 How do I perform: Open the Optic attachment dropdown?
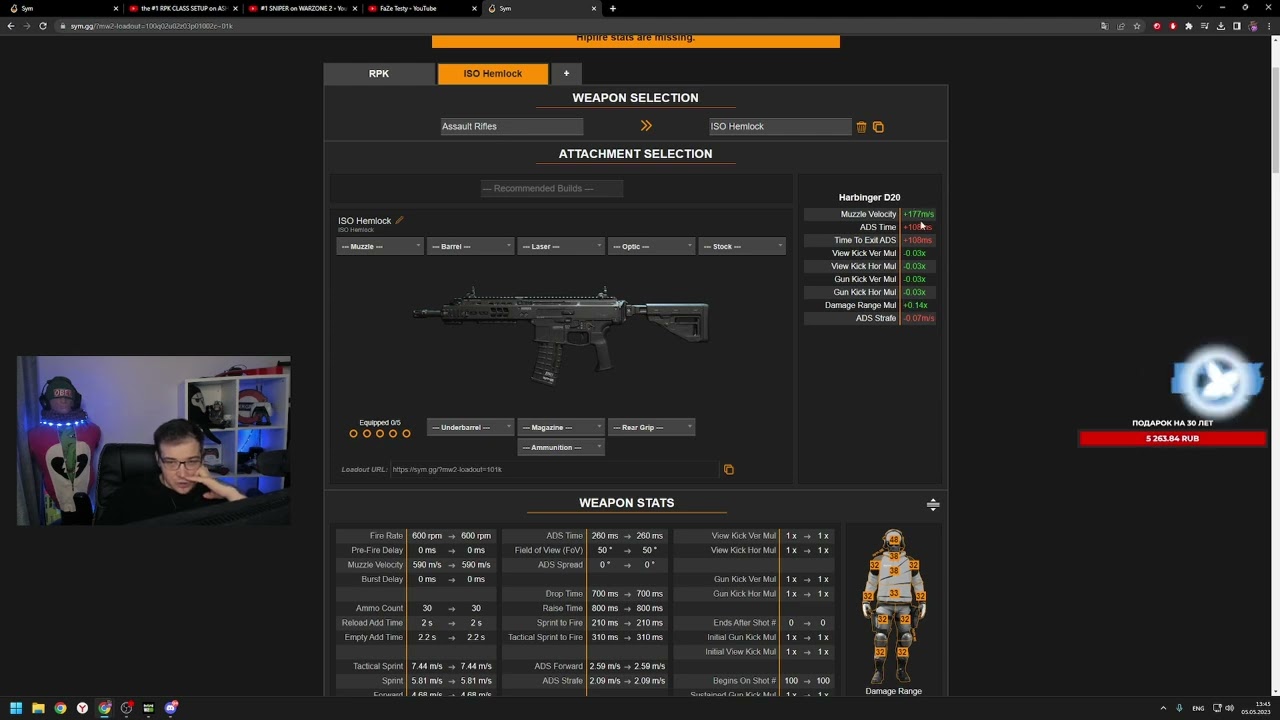651,246
